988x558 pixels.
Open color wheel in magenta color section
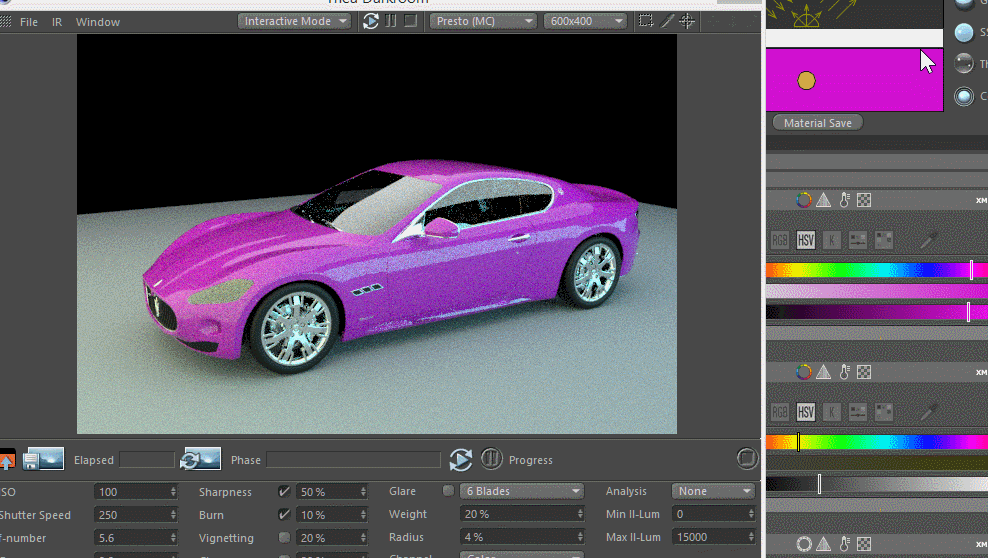pos(803,200)
